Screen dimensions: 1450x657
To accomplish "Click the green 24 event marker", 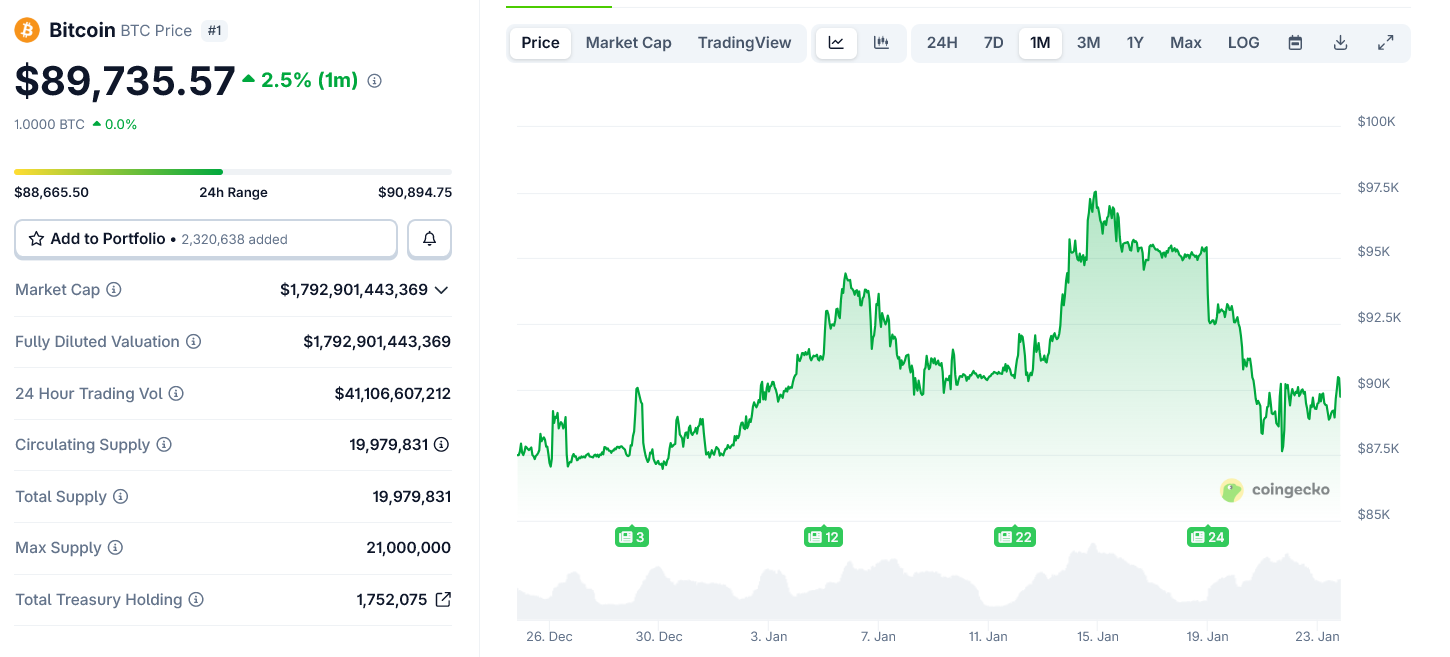I will tap(1207, 537).
